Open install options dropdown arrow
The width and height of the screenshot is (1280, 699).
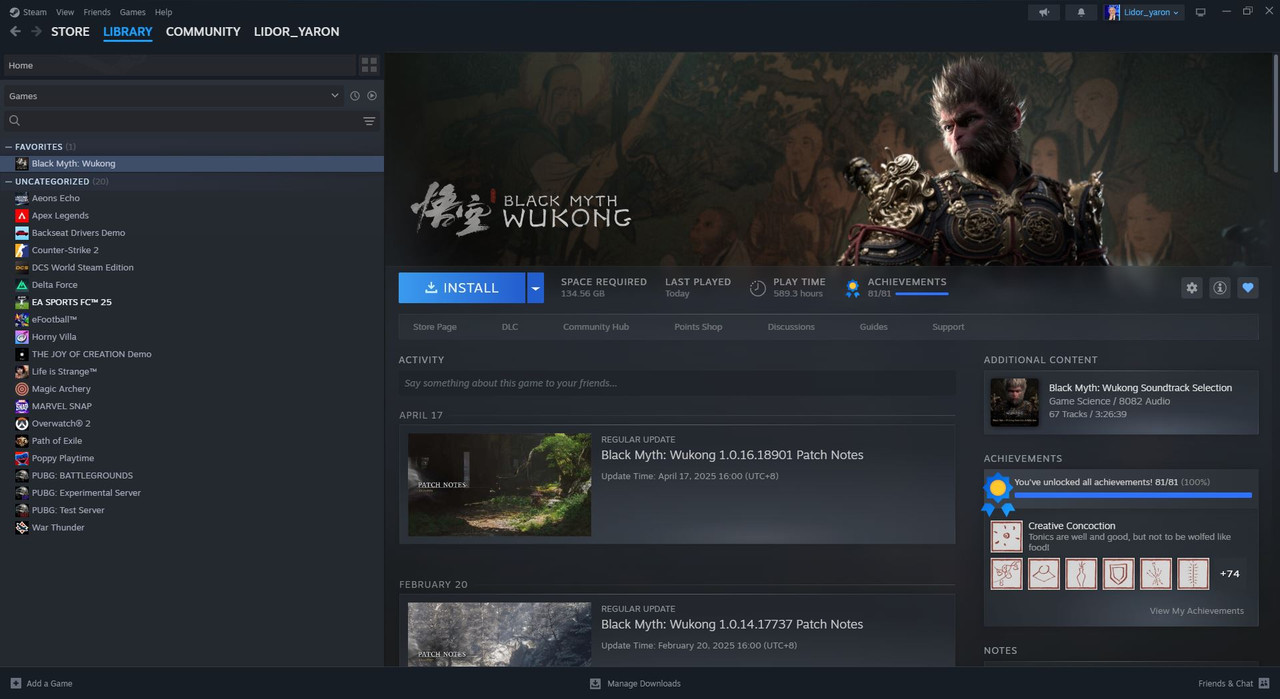tap(536, 288)
